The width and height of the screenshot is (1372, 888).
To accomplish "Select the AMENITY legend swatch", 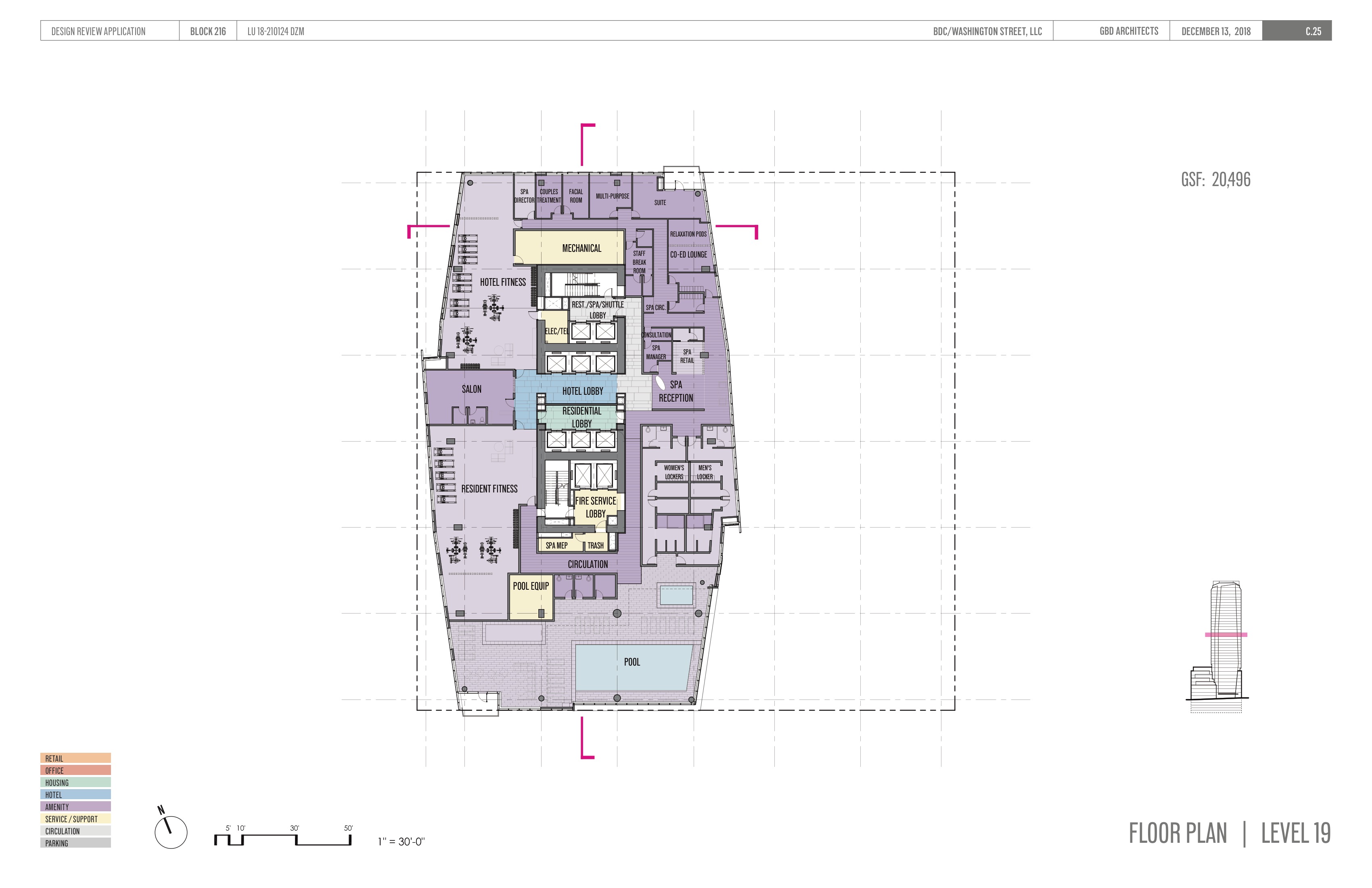I will pos(75,807).
